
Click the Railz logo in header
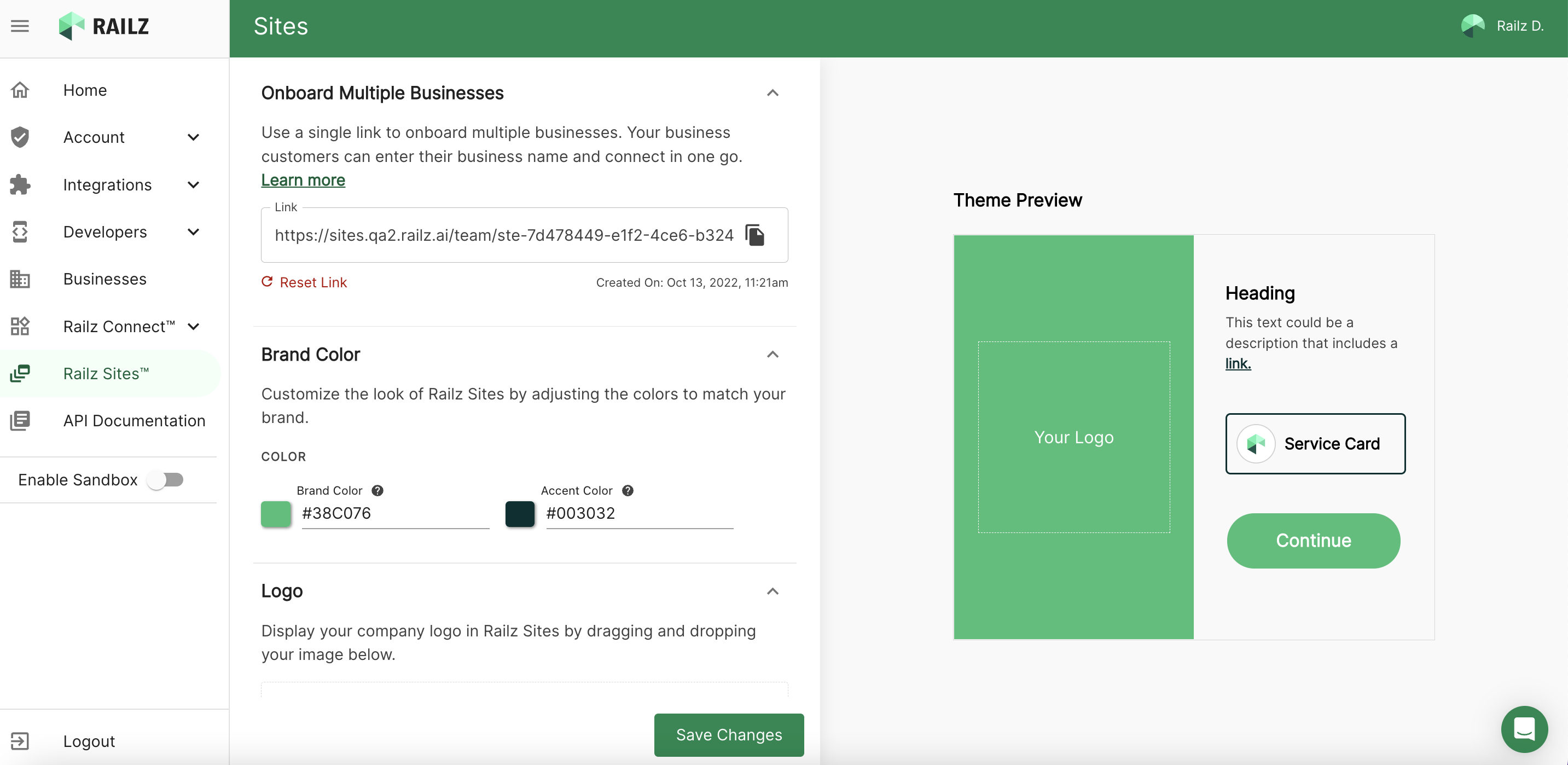104,26
